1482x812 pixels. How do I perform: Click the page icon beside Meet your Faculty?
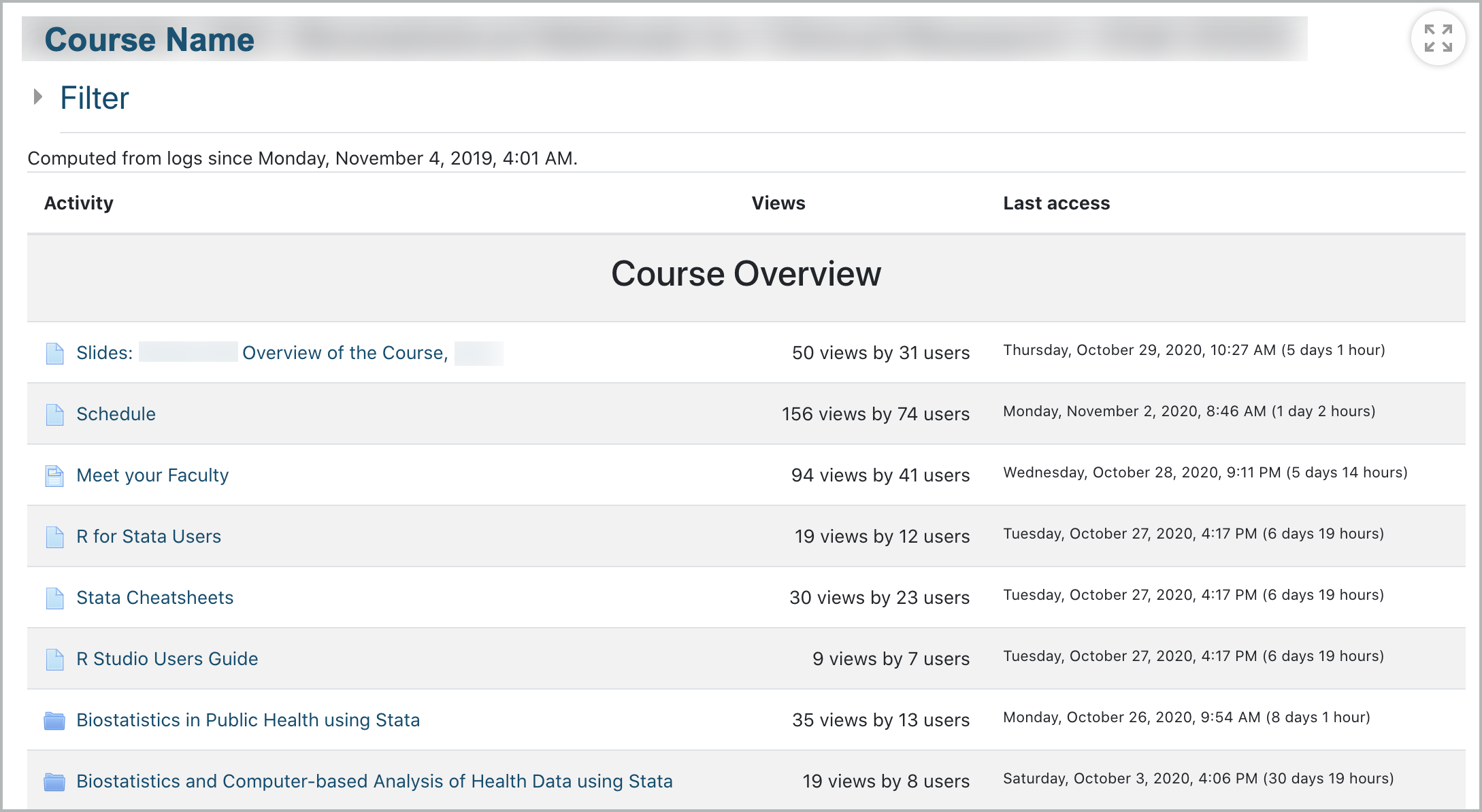click(54, 475)
